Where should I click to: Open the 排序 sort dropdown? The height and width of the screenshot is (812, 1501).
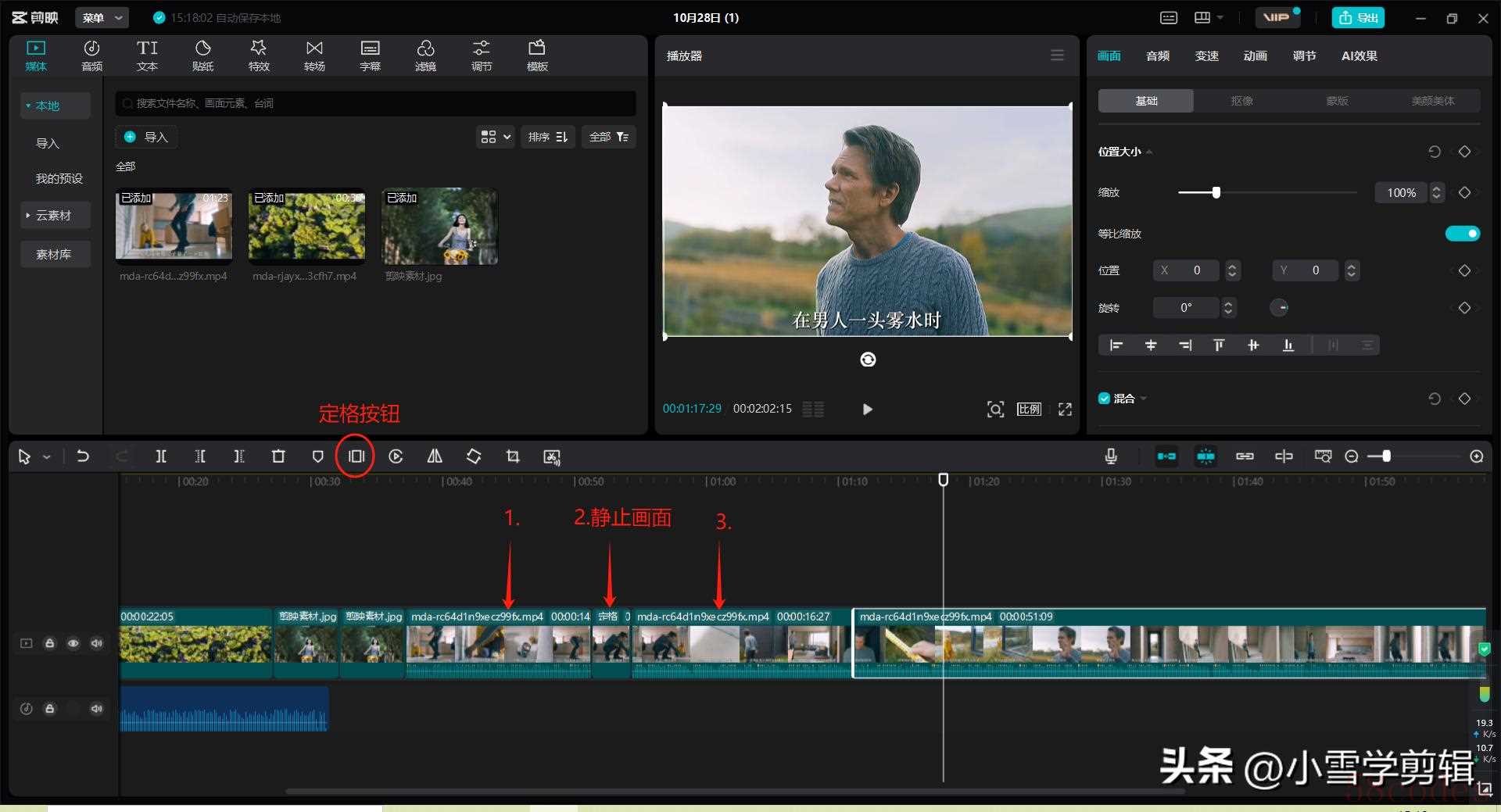pyautogui.click(x=547, y=137)
